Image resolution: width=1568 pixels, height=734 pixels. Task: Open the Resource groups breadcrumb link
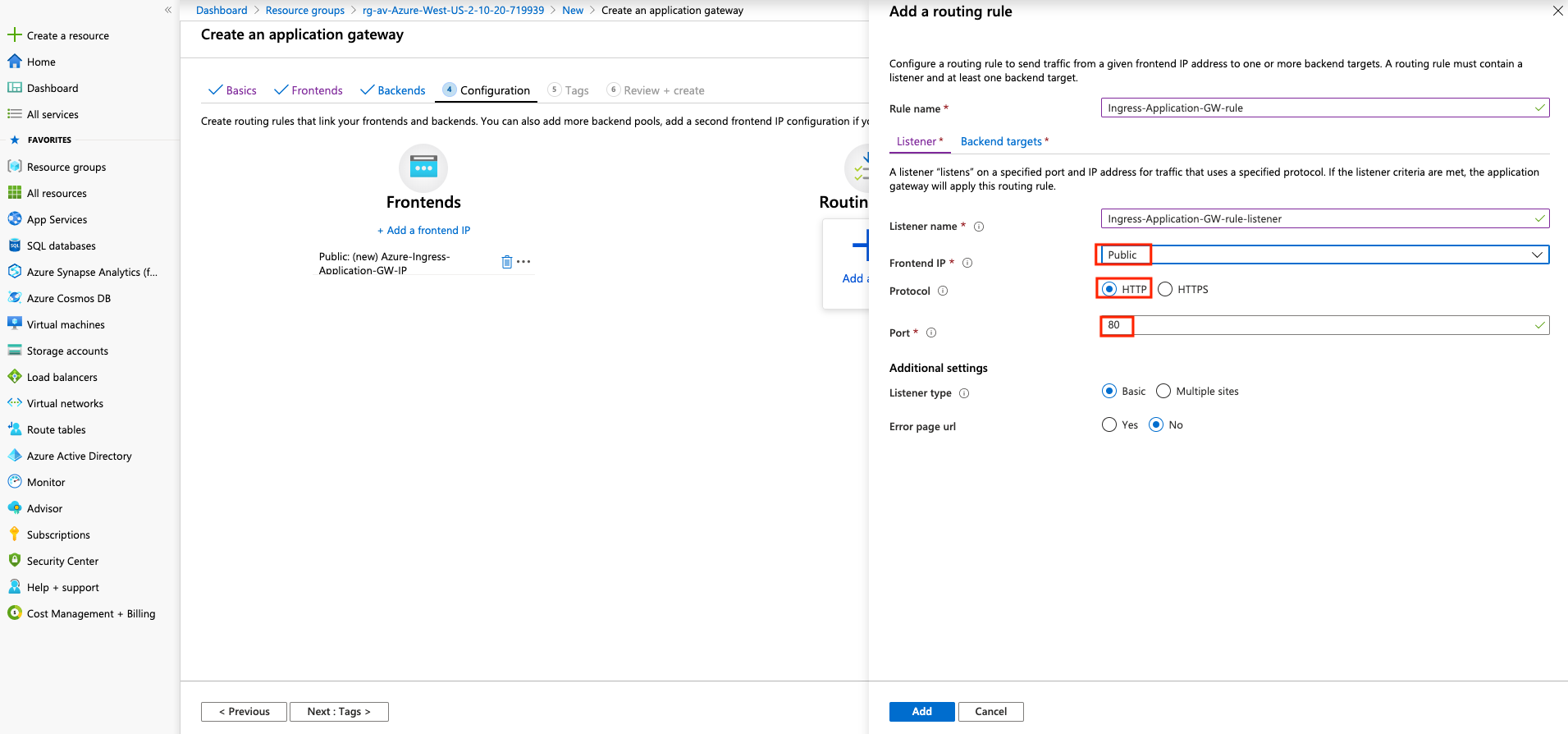(x=305, y=10)
